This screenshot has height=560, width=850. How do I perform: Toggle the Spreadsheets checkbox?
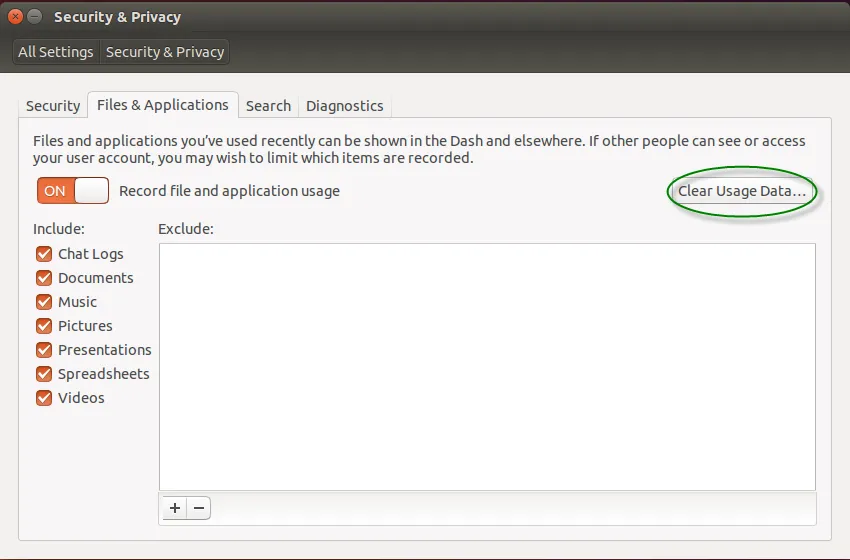(x=44, y=374)
